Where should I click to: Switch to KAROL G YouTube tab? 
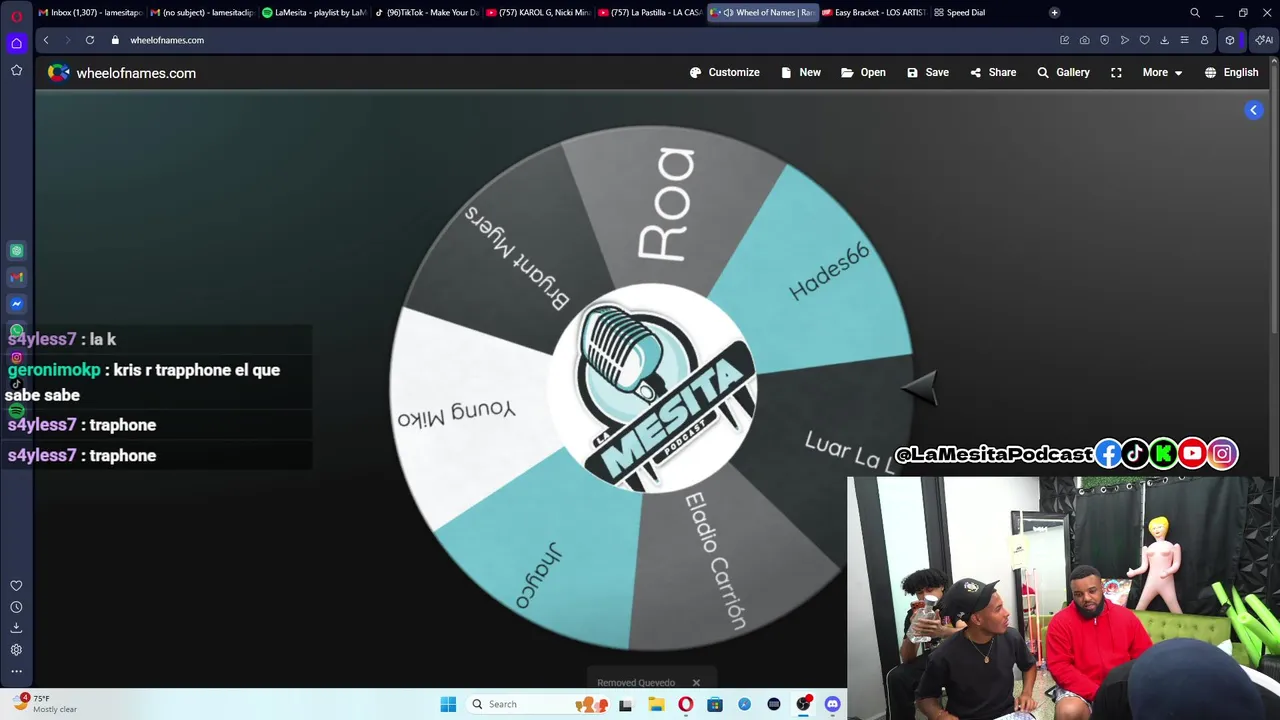(x=538, y=13)
